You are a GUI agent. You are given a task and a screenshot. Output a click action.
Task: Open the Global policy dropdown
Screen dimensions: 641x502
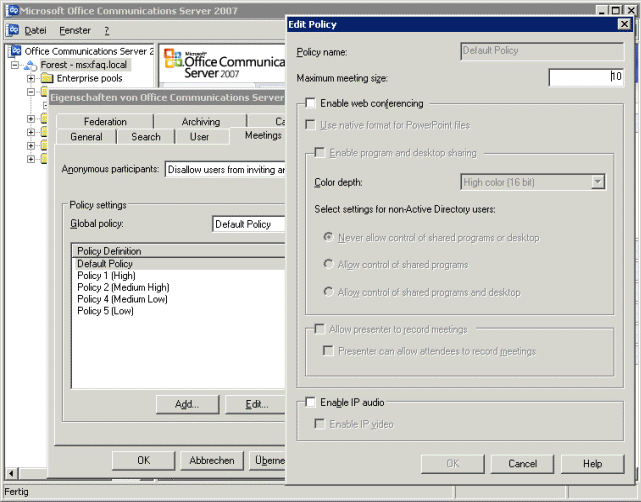click(x=249, y=224)
